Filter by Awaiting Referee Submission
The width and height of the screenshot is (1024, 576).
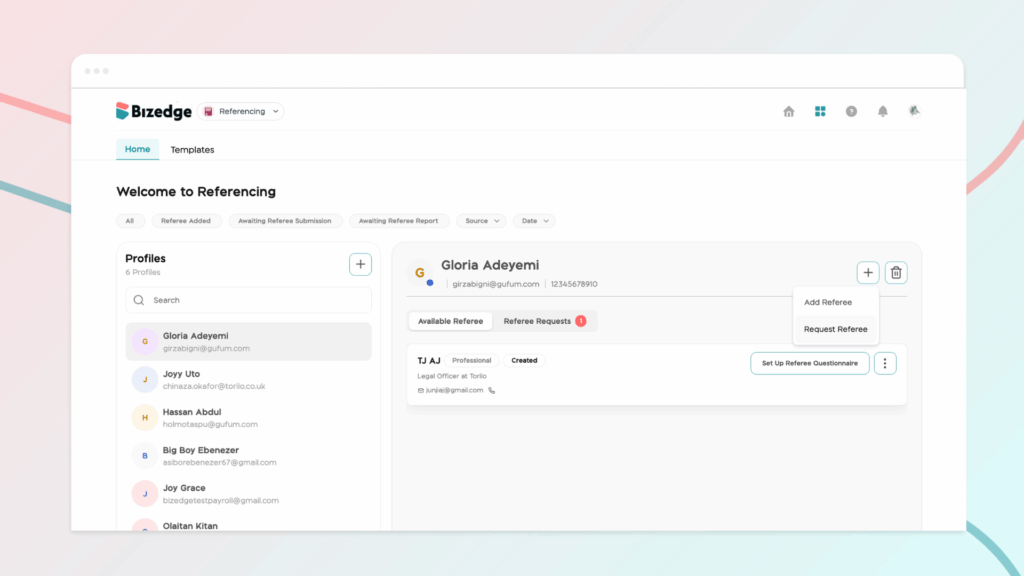pos(285,221)
